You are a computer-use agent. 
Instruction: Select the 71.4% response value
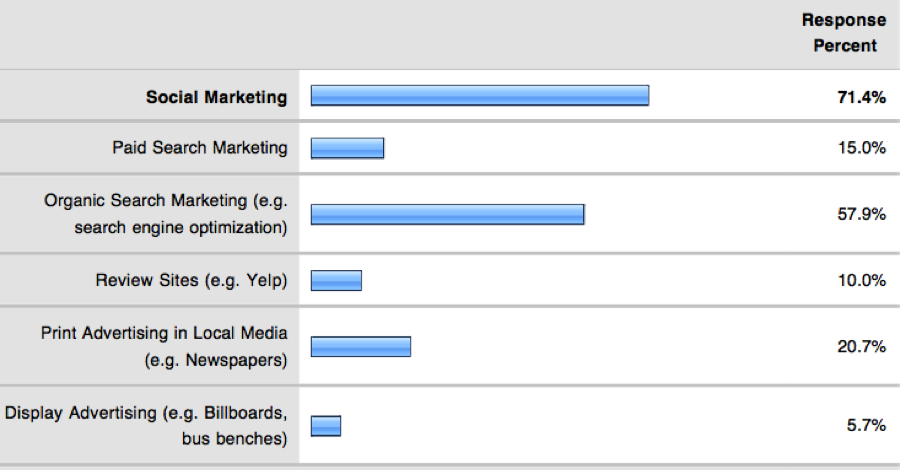tap(861, 97)
